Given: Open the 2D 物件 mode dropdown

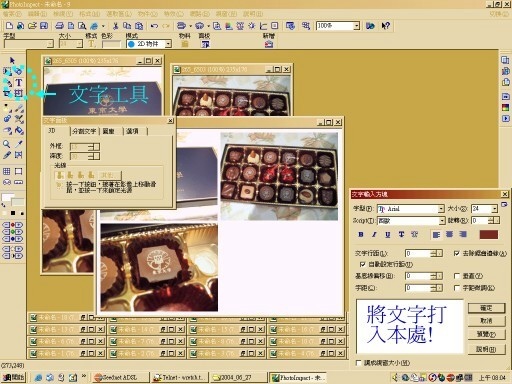Looking at the screenshot, I should coord(168,44).
